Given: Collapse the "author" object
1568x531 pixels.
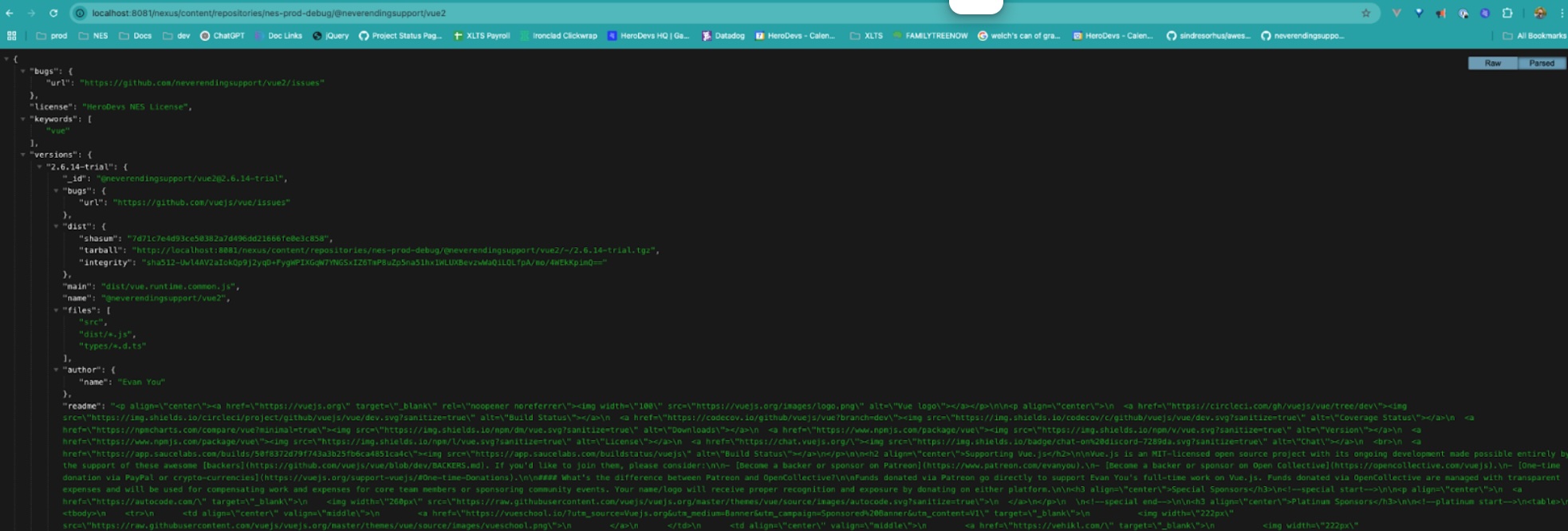Looking at the screenshot, I should click(56, 370).
